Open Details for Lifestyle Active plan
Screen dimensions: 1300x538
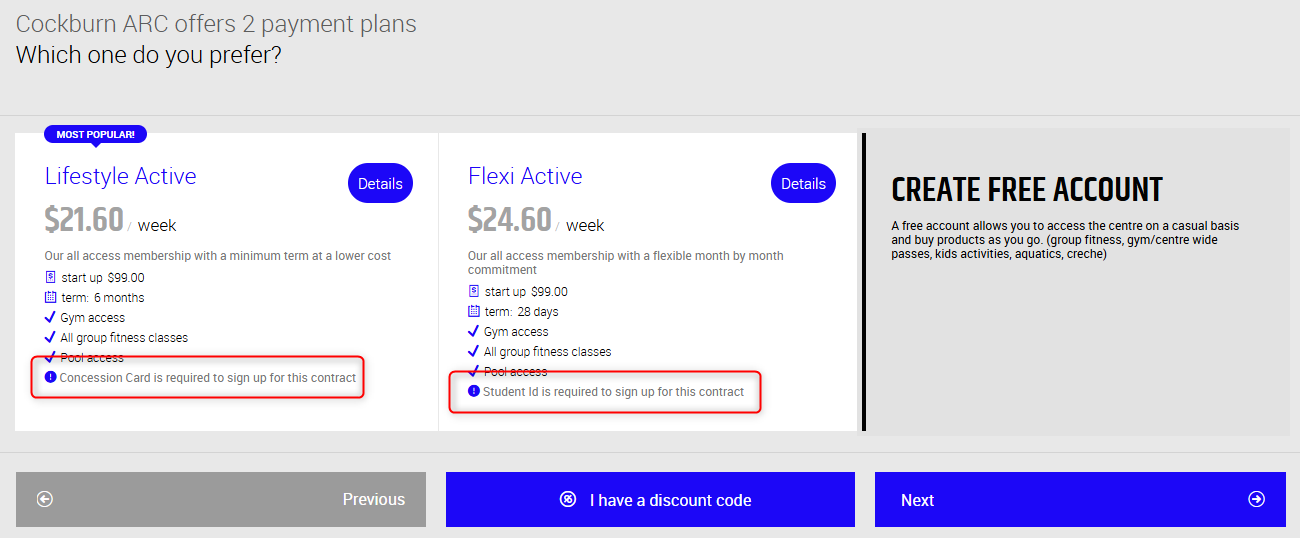380,183
